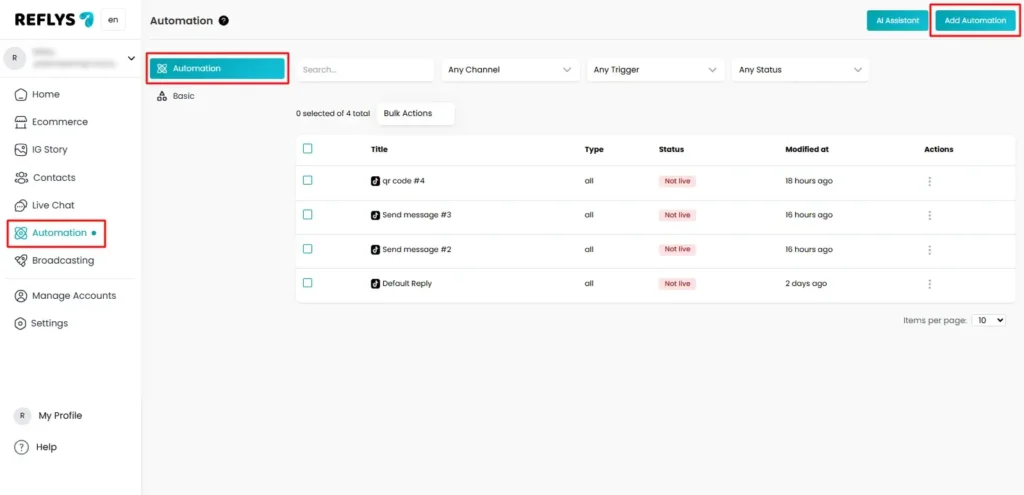The height and width of the screenshot is (495, 1024).
Task: Click the account avatar at sidebar top
Action: [x=14, y=58]
